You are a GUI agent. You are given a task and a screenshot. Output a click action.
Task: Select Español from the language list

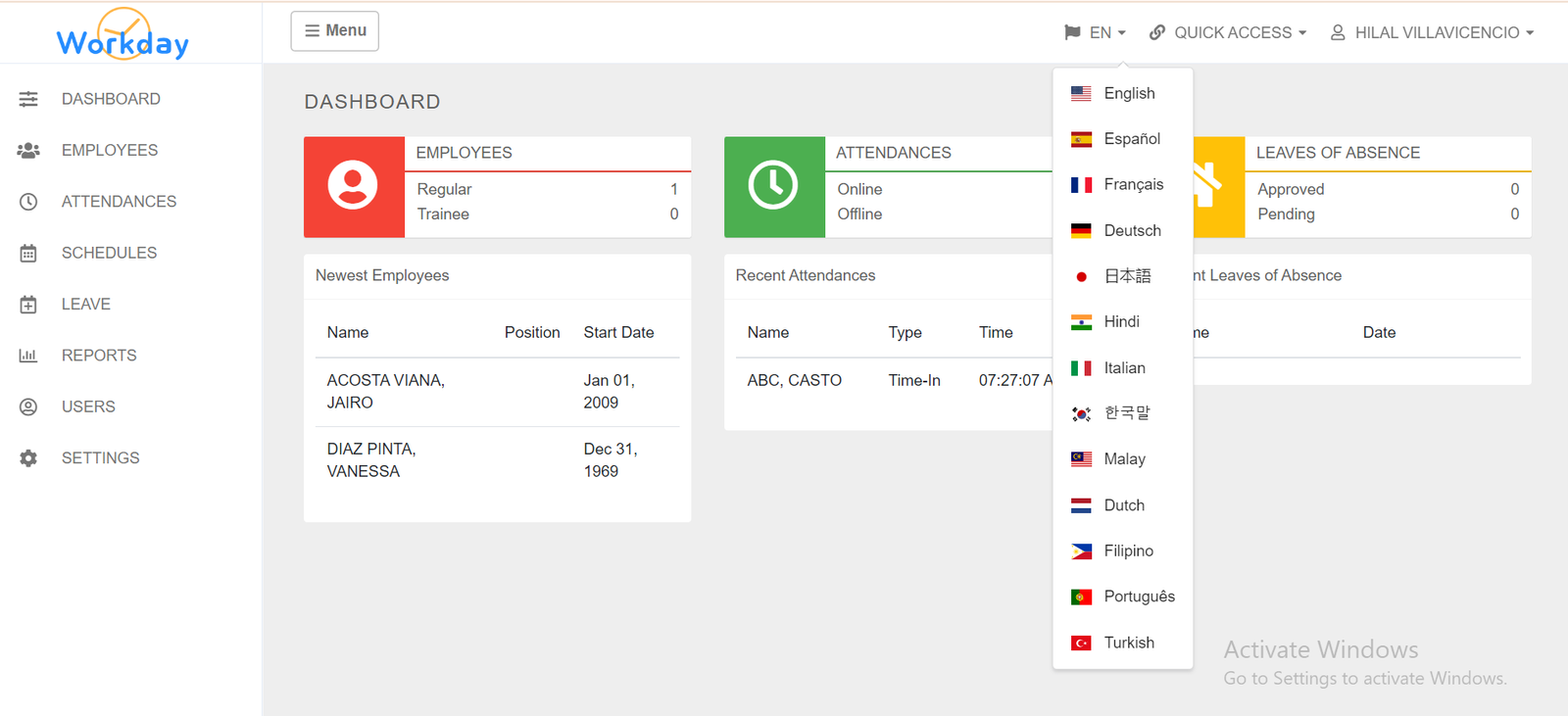point(1131,139)
